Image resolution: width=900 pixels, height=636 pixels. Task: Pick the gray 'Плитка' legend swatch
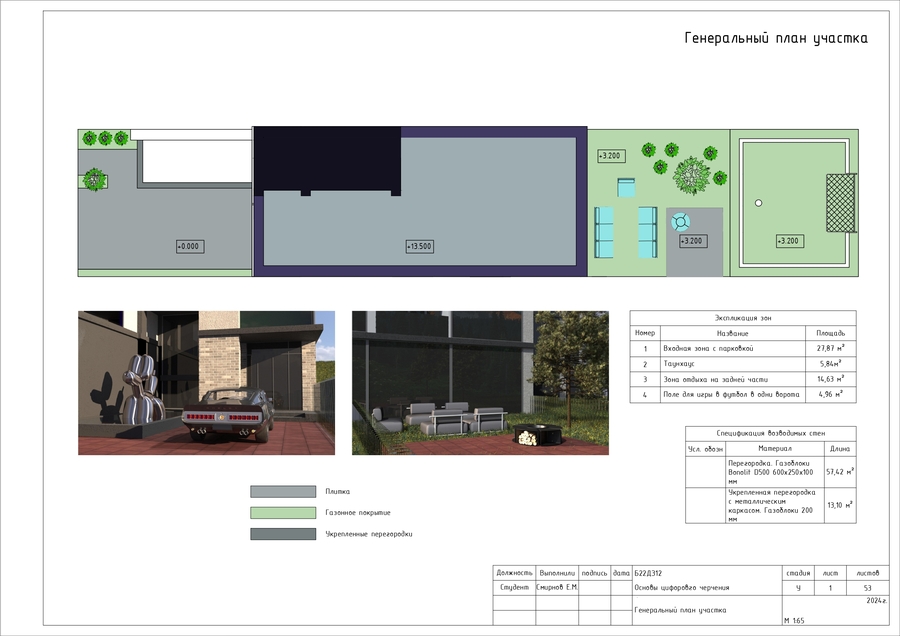(x=283, y=491)
